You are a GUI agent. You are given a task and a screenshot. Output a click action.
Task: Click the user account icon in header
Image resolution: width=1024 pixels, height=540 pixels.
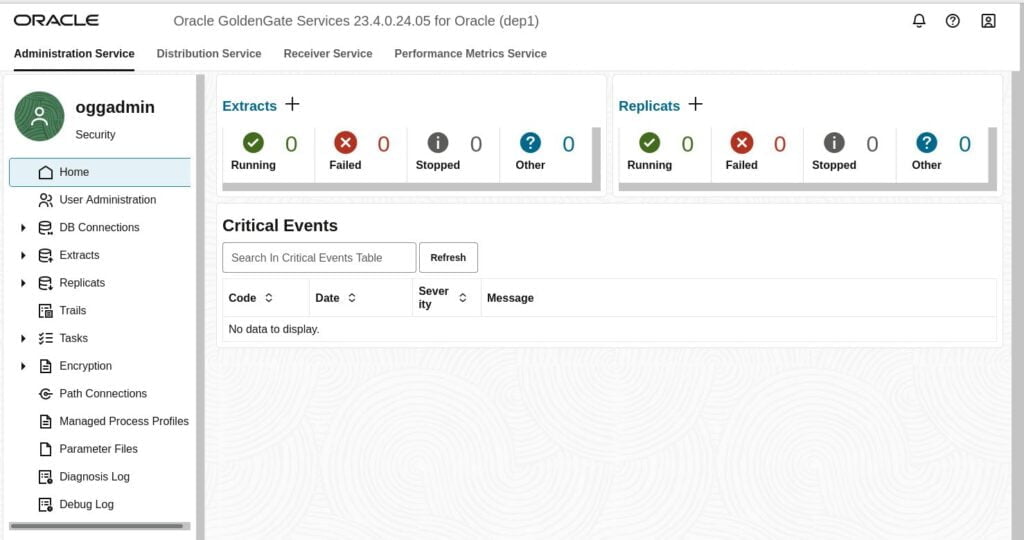pos(988,20)
